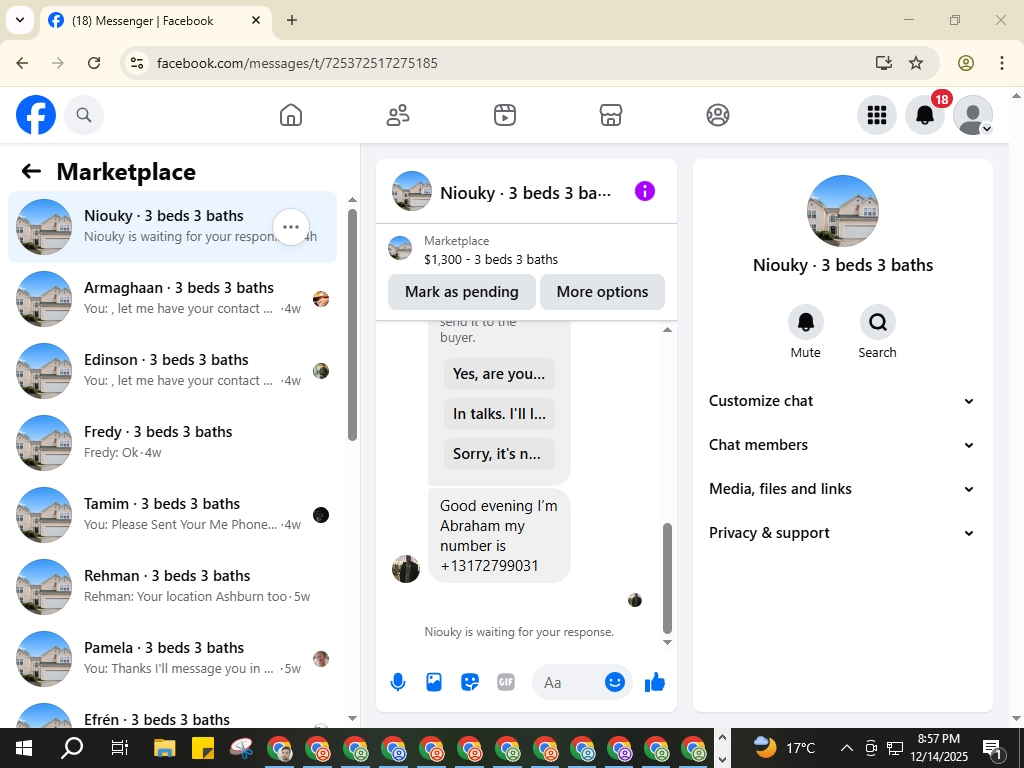Viewport: 1024px width, 768px height.
Task: Bookmark this page with the star icon
Action: 916,63
